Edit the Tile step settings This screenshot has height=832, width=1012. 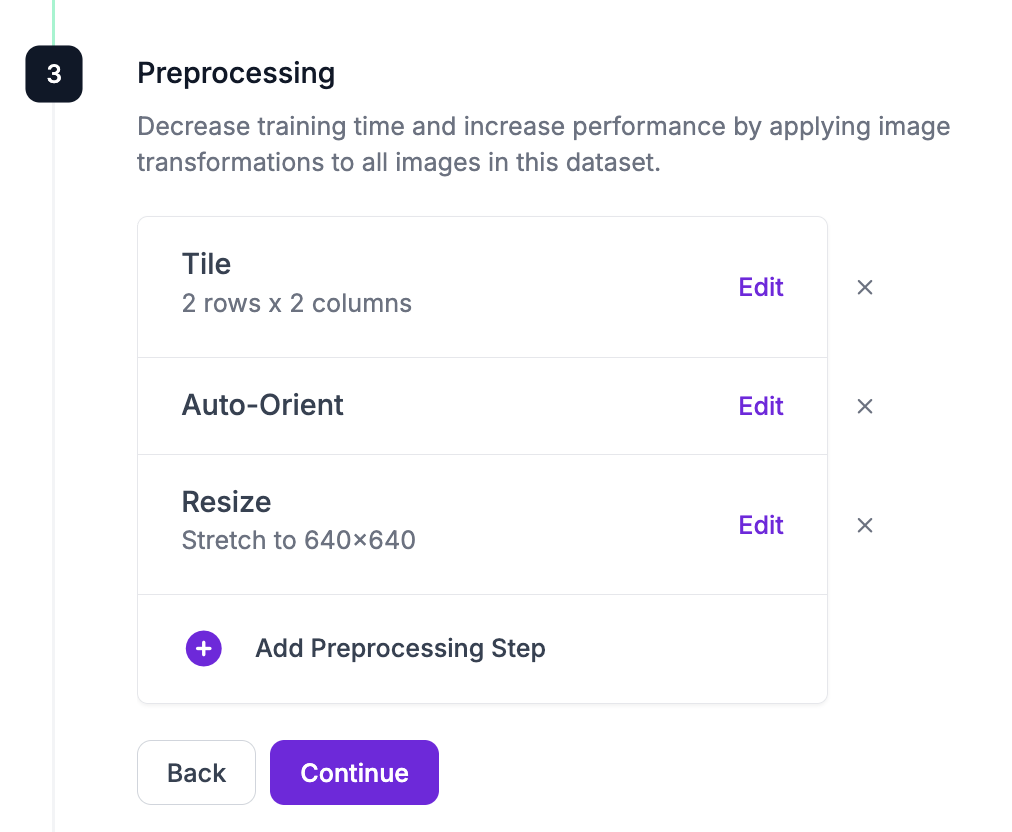click(761, 287)
